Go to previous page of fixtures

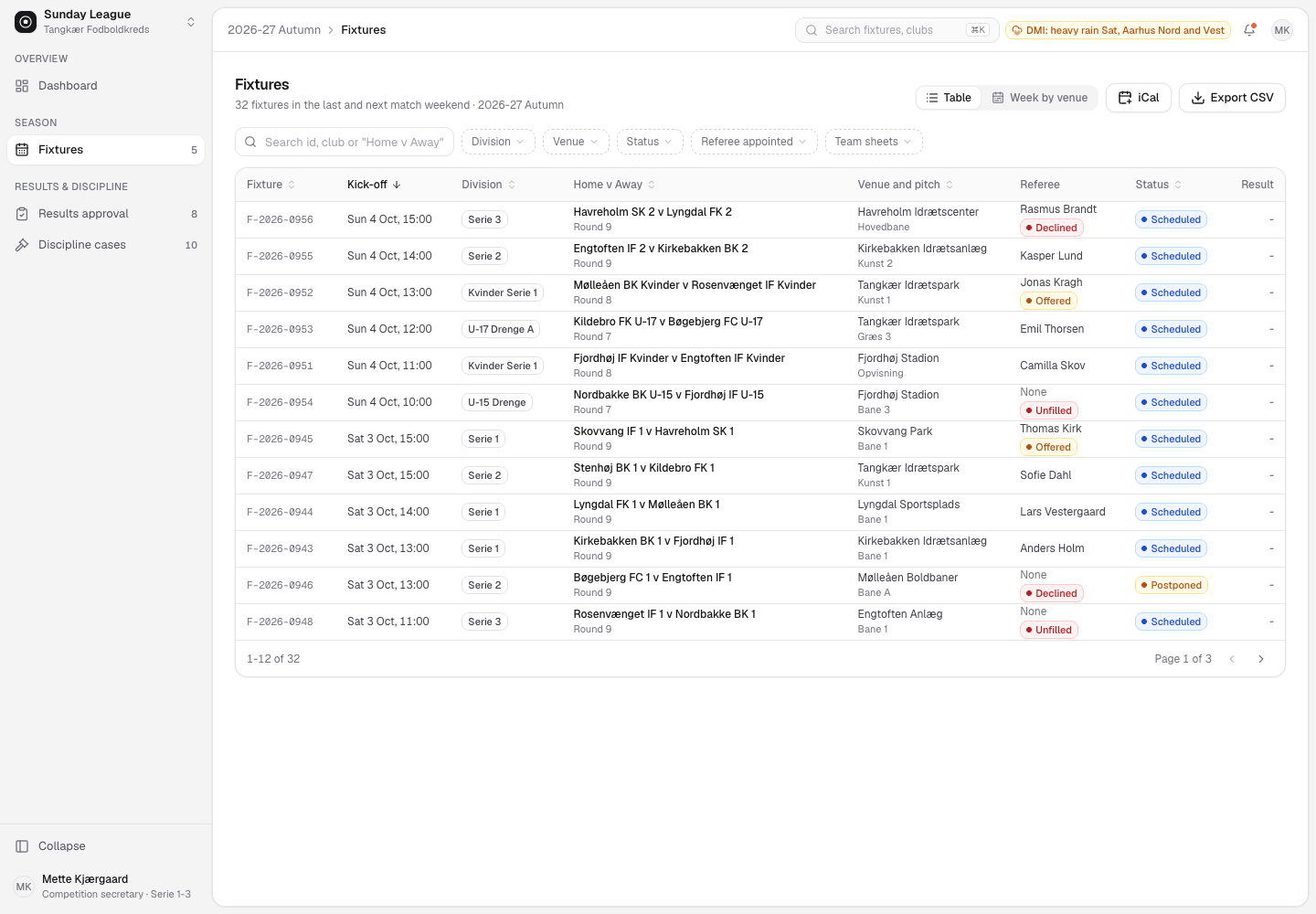(1232, 659)
